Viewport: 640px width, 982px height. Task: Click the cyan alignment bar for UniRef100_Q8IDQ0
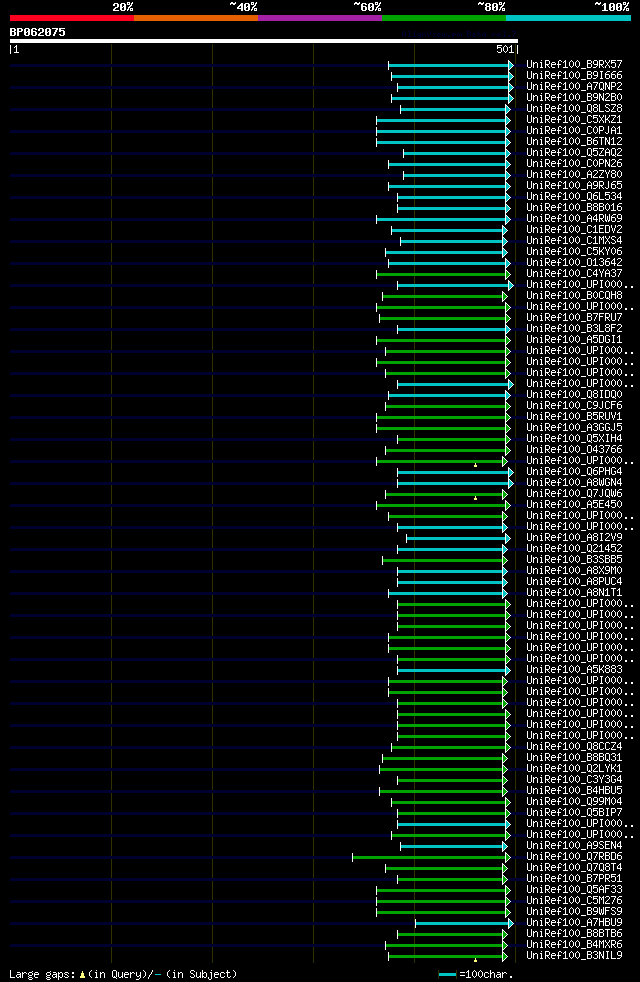450,395
